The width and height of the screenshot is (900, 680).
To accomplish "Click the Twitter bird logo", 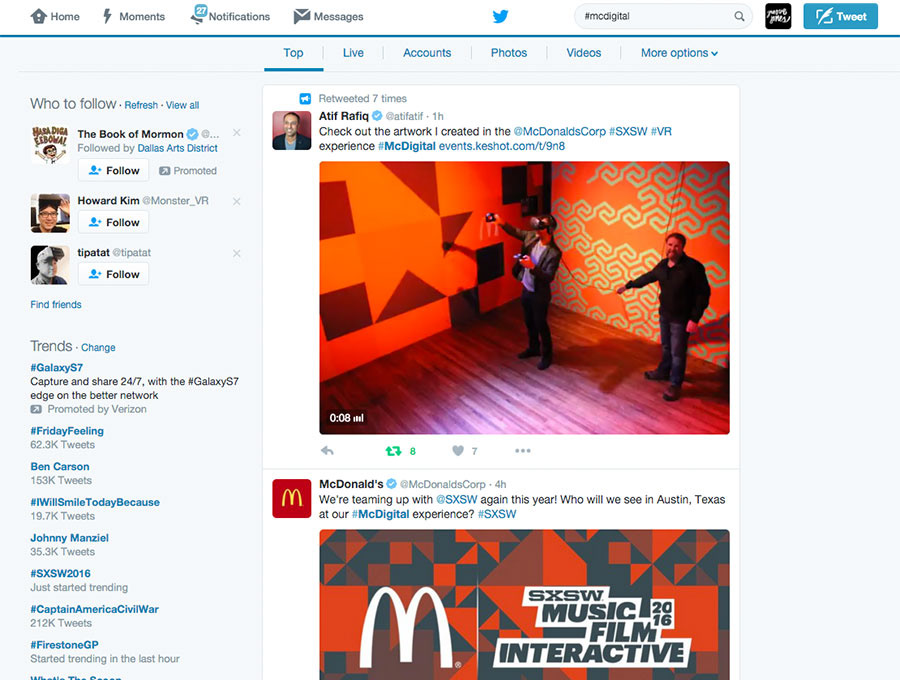I will point(500,16).
